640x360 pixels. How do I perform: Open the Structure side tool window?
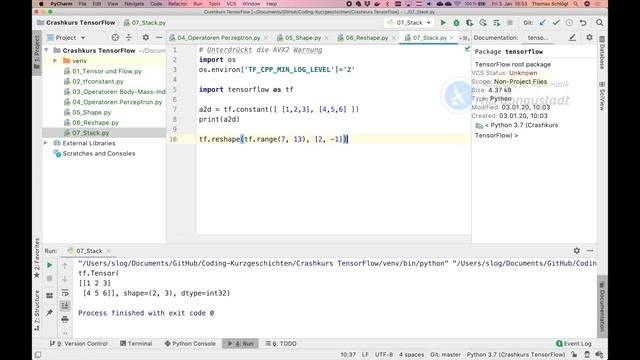tap(37, 310)
